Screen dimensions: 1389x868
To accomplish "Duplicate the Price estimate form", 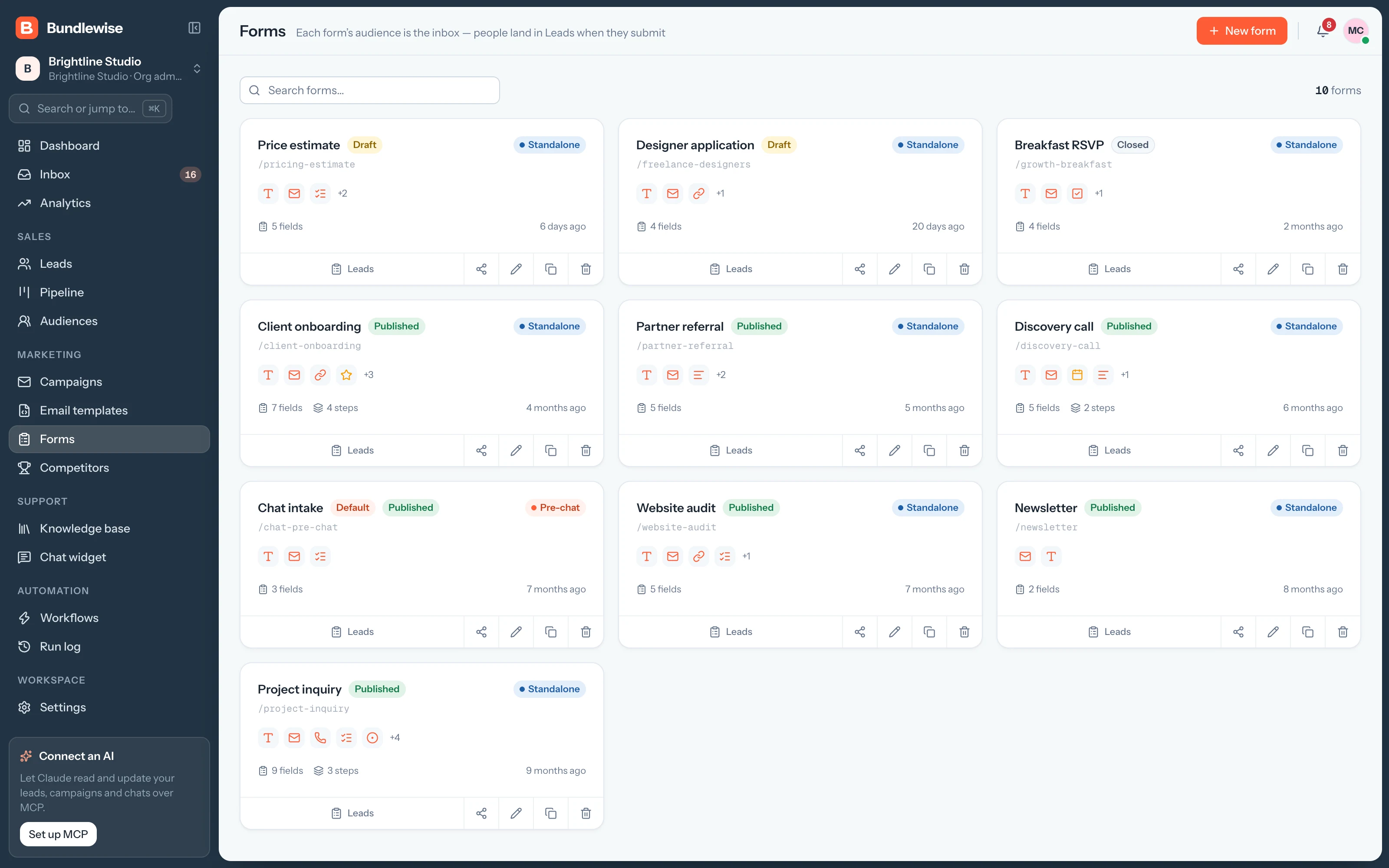I will 550,269.
